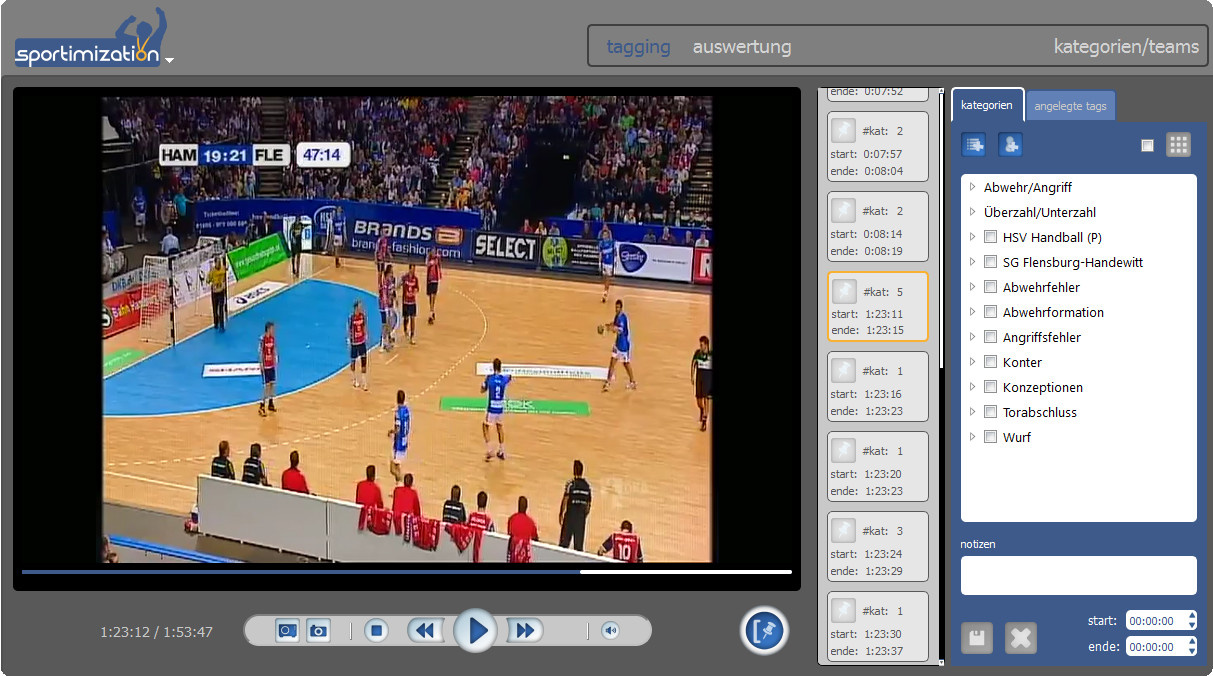Open the sportimization logo dropdown arrow

tap(170, 60)
